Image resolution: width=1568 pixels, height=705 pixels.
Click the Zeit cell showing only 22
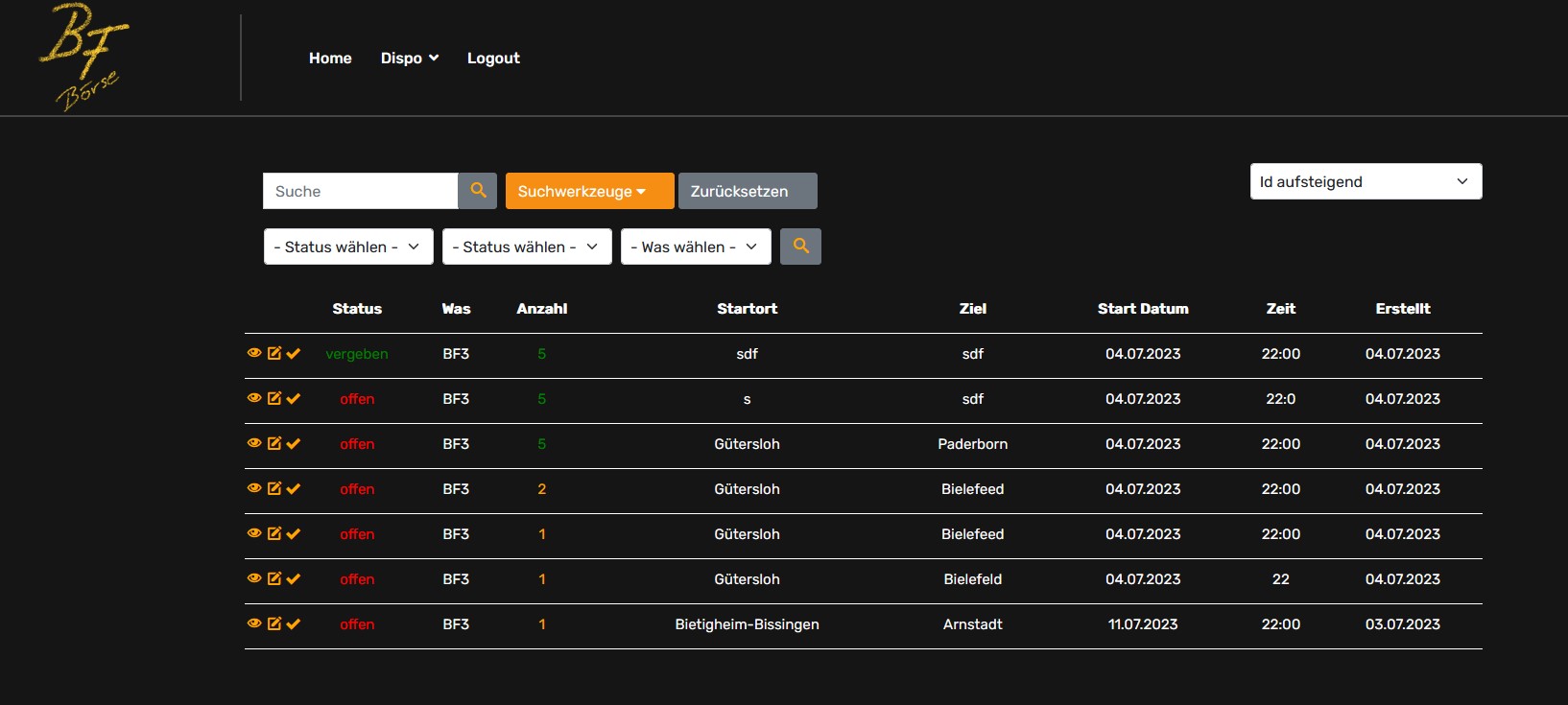pyautogui.click(x=1281, y=579)
